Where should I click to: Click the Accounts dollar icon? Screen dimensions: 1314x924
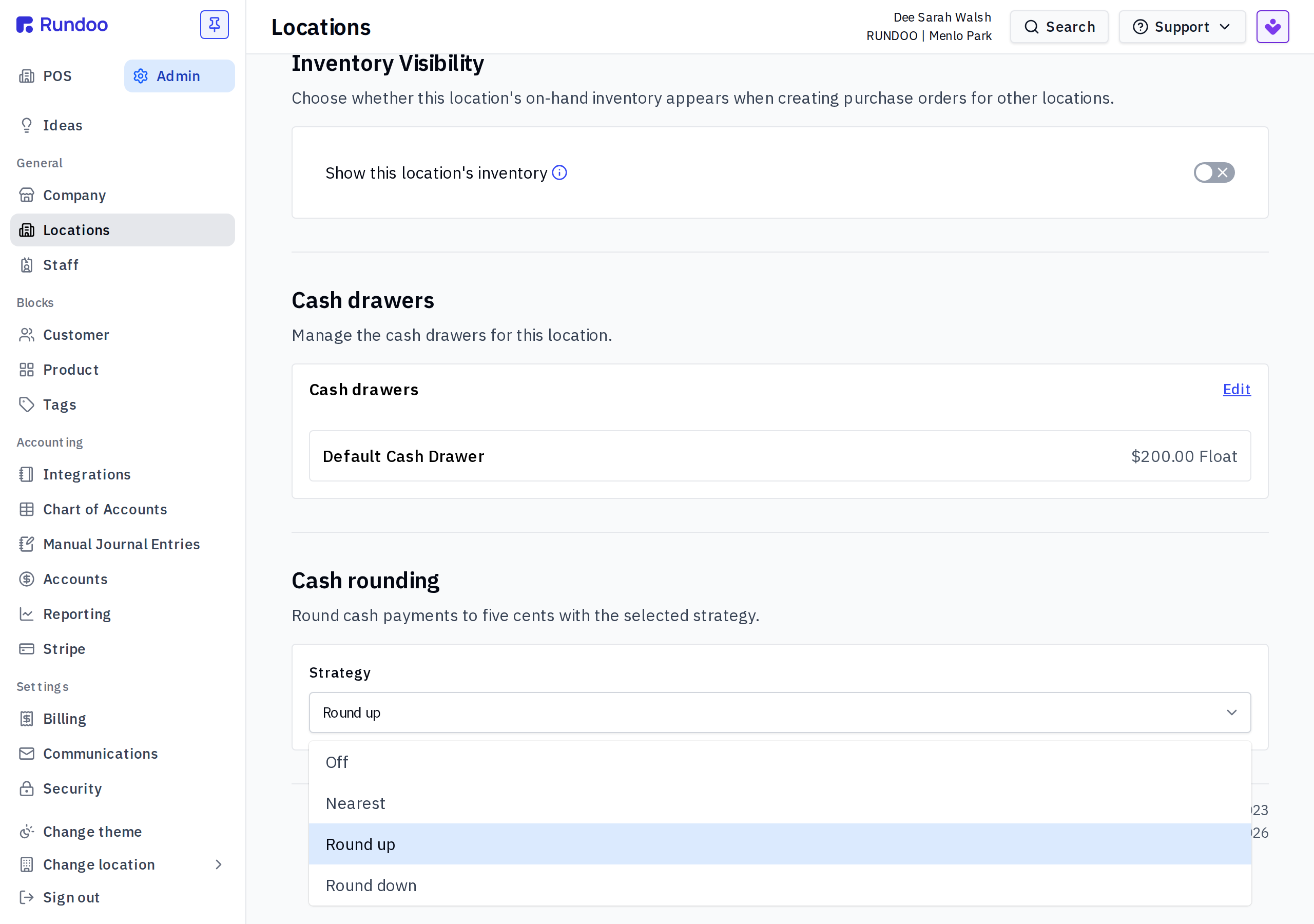pos(26,580)
